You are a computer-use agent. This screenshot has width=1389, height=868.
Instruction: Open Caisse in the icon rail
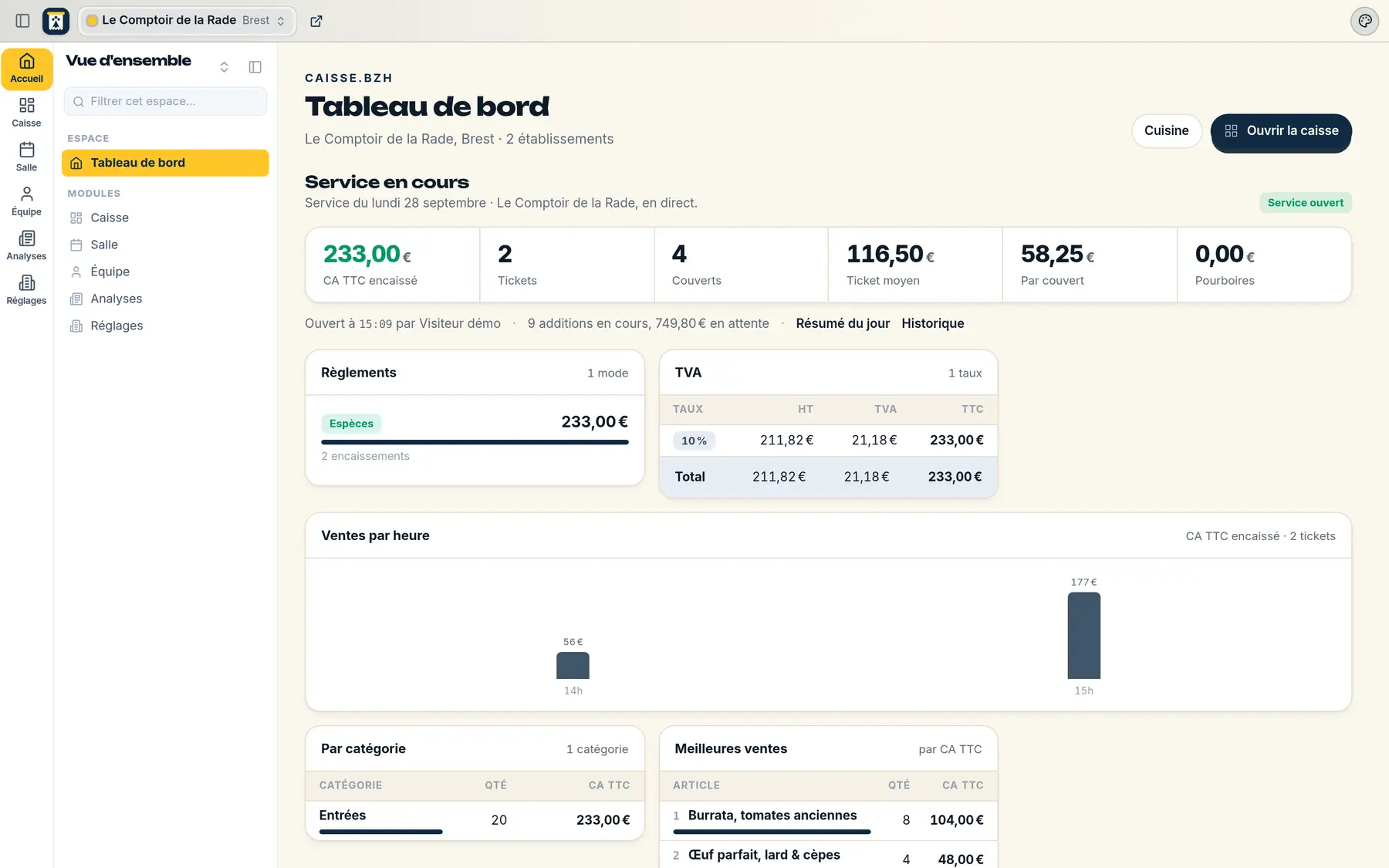click(27, 113)
